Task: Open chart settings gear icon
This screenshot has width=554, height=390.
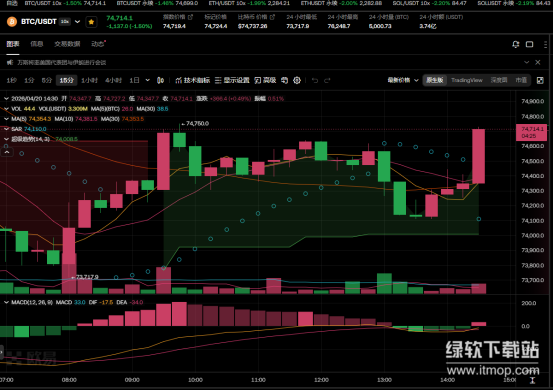Action: tap(297, 81)
